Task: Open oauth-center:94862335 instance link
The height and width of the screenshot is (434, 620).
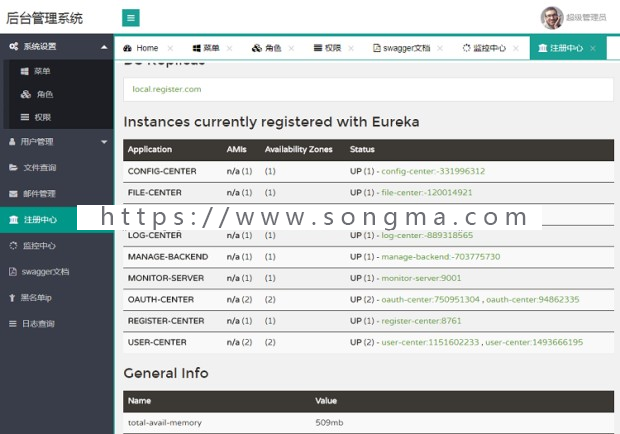Action: pyautogui.click(x=533, y=299)
